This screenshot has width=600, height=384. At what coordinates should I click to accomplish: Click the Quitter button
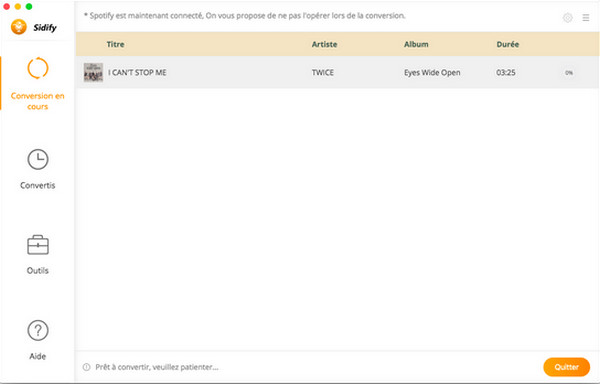coord(566,367)
